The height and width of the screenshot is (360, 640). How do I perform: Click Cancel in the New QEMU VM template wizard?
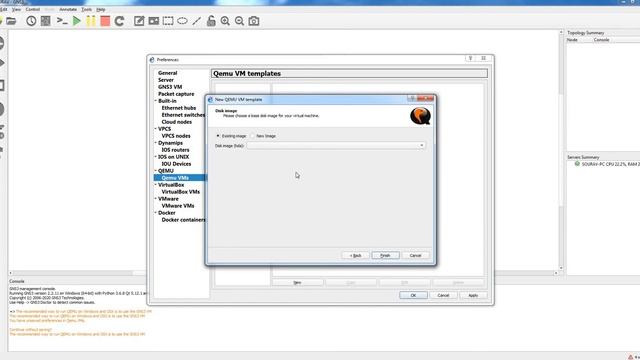click(416, 255)
